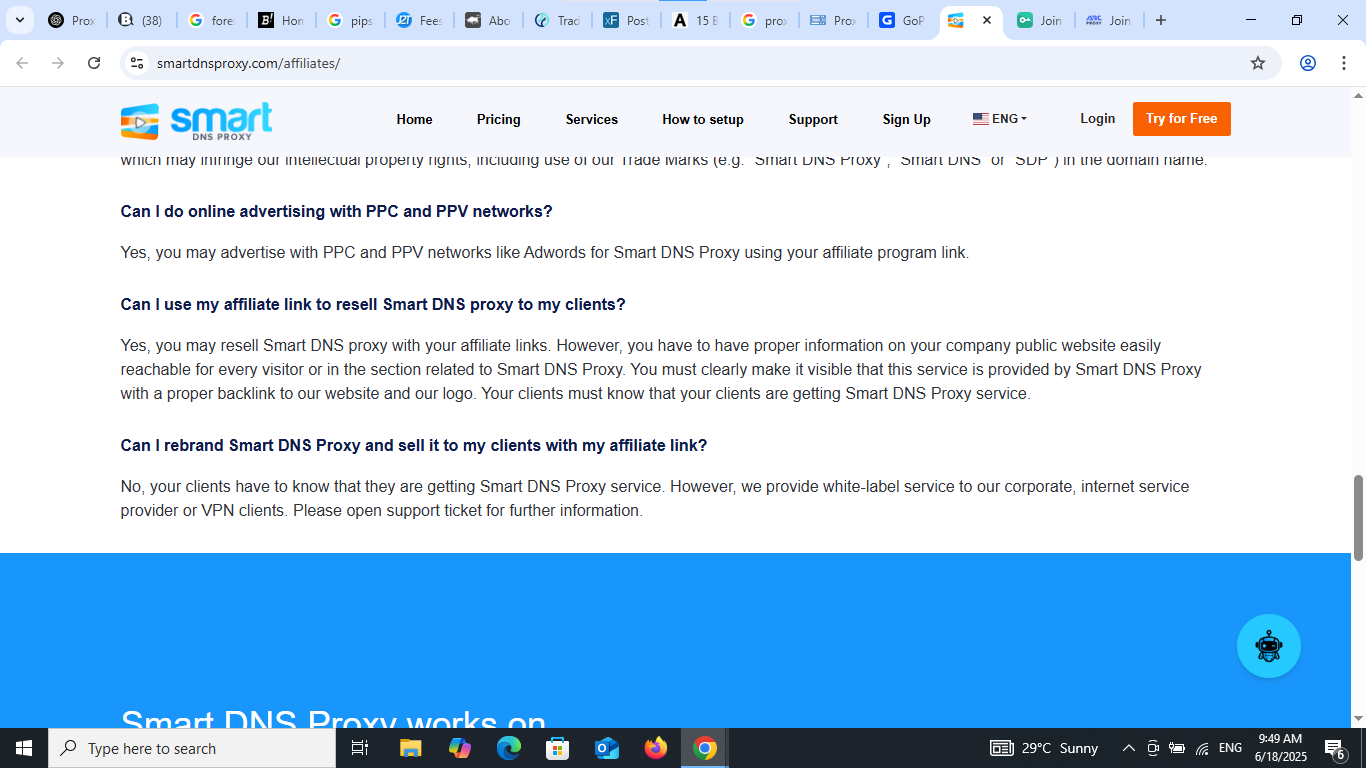Open the Services menu item
Viewport: 1366px width, 768px height.
tap(592, 119)
